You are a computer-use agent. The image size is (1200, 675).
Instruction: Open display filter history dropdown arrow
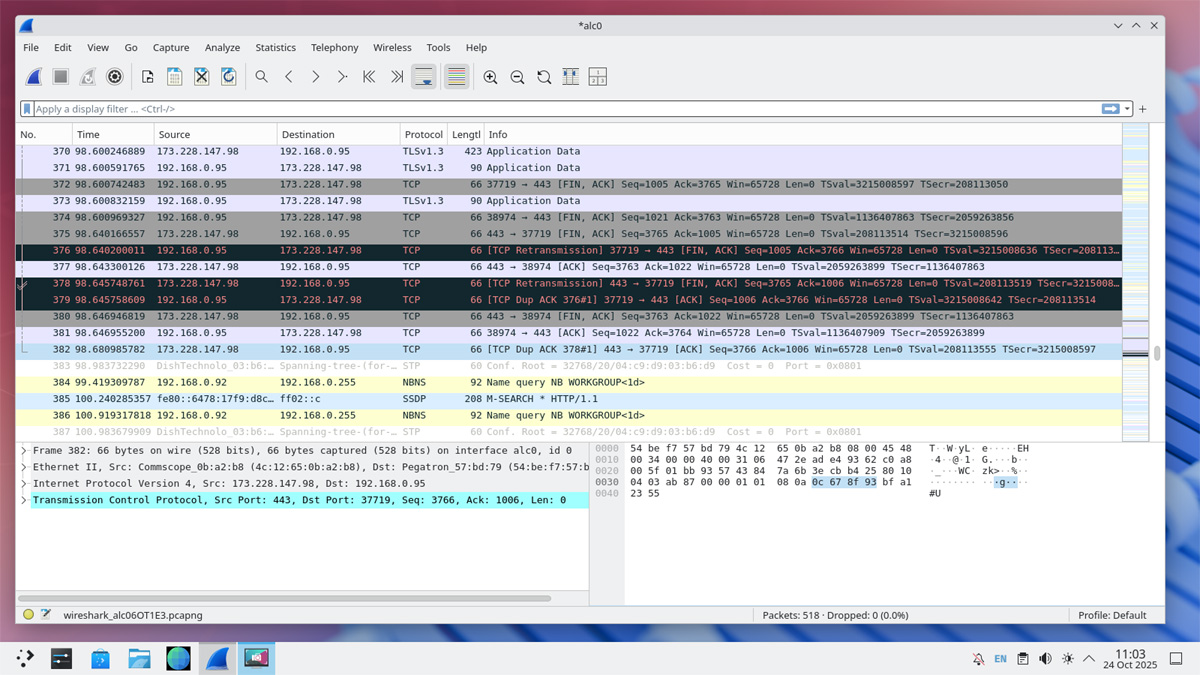click(1127, 109)
